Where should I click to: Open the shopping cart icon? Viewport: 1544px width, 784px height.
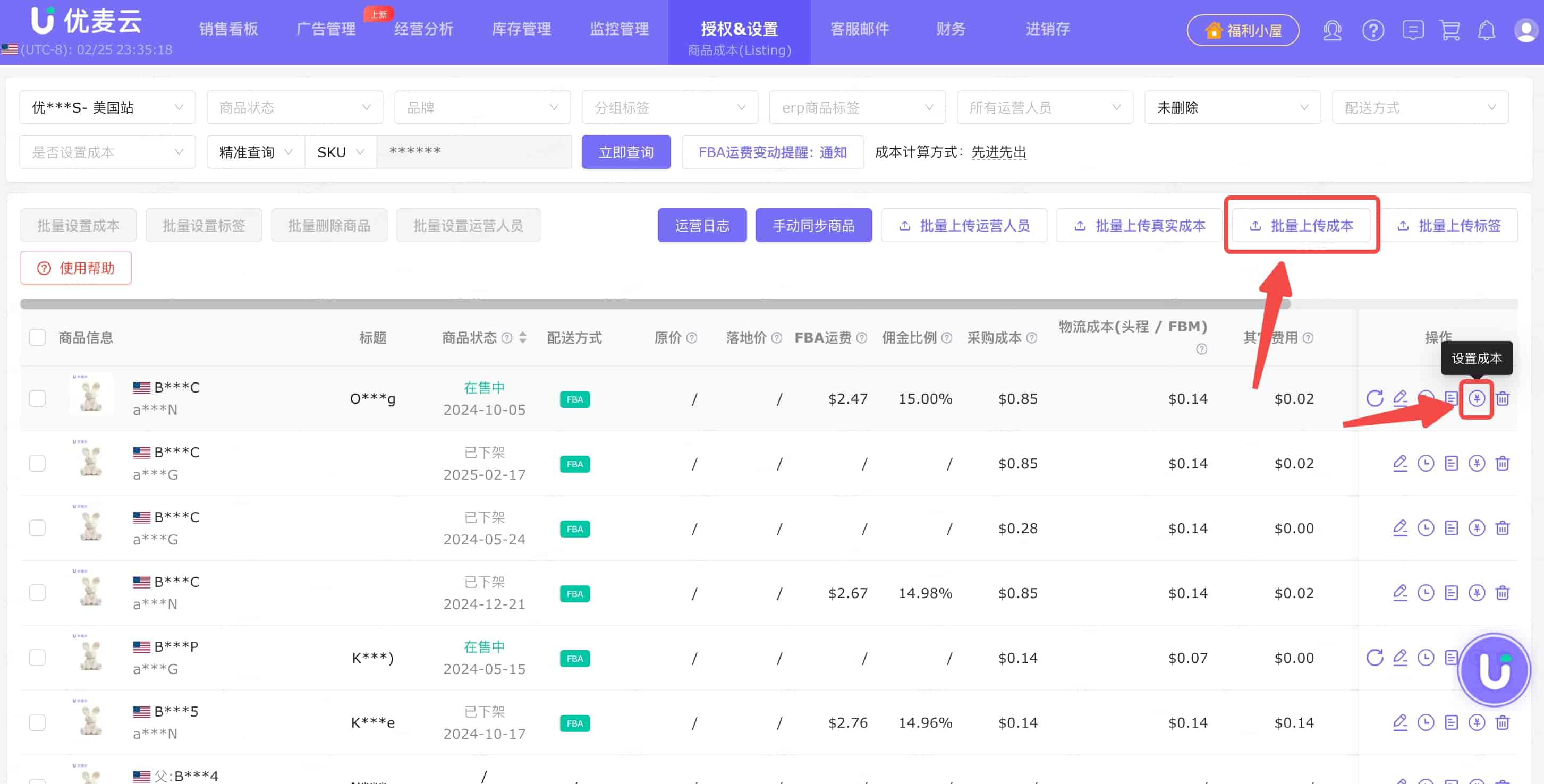click(x=1450, y=30)
